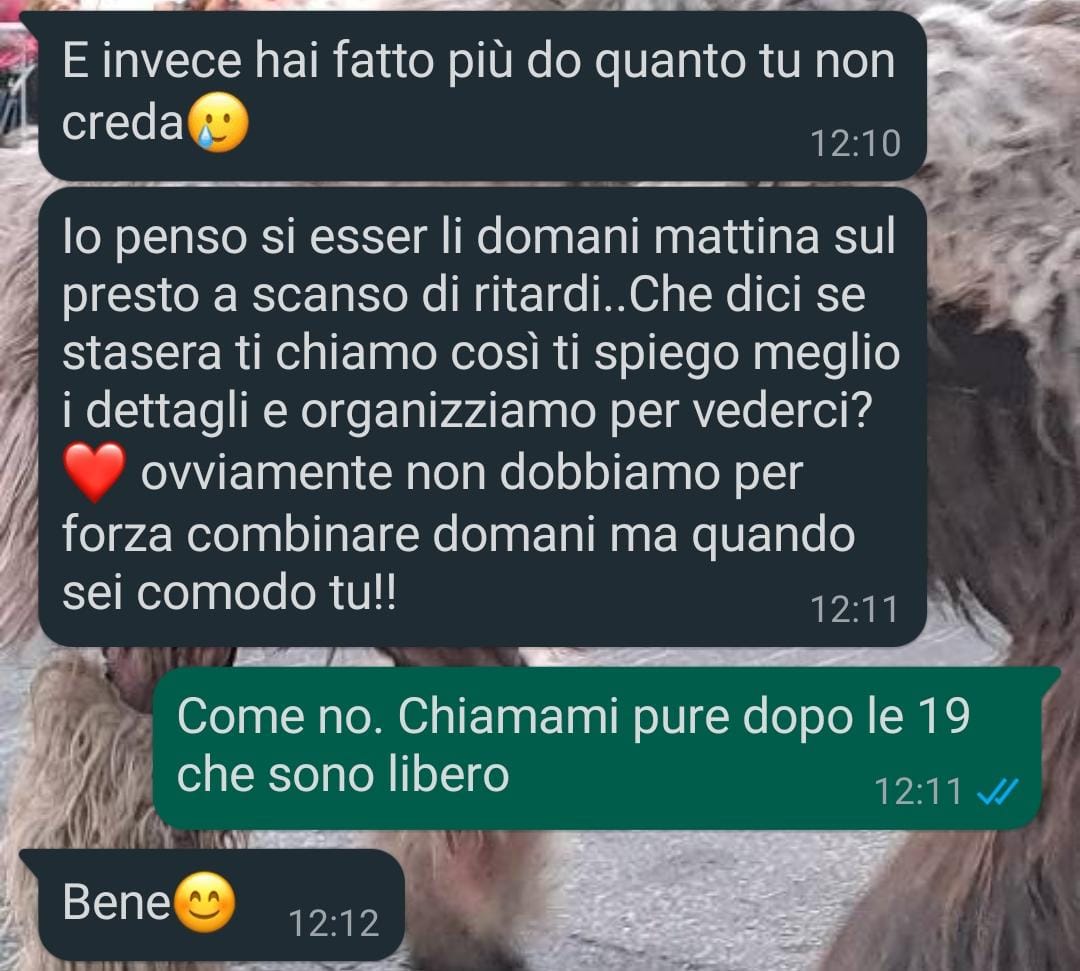Tap the words 'Chiamami pure dopo le 19'
The image size is (1080, 971).
[x=683, y=718]
